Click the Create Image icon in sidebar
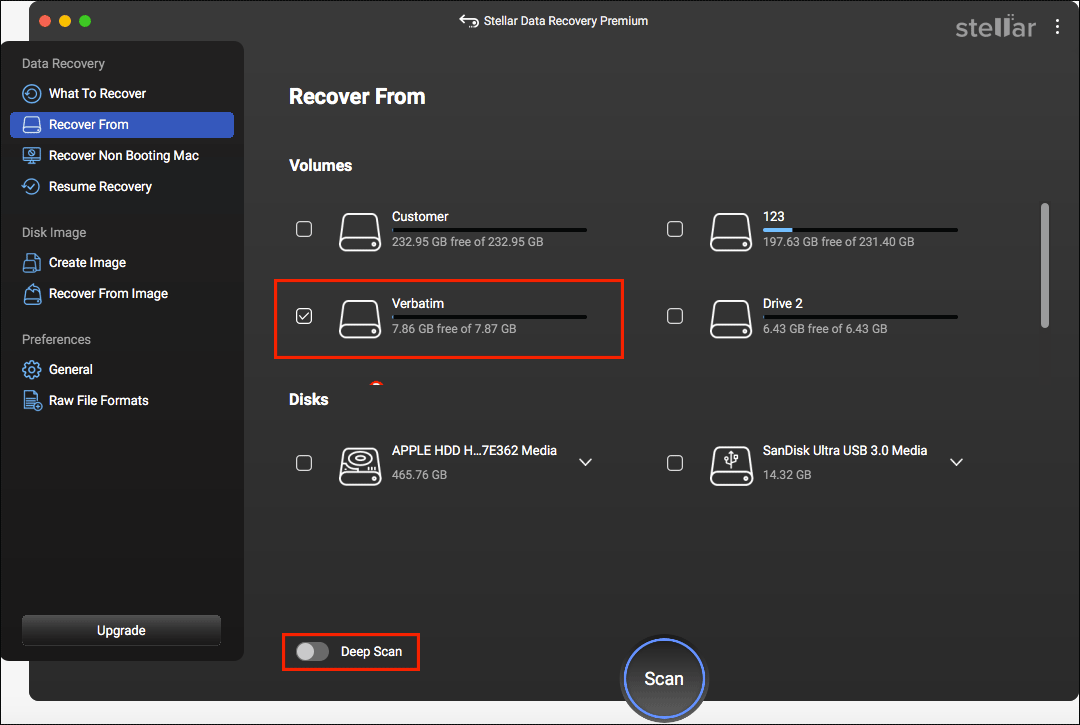This screenshot has height=725, width=1080. click(32, 262)
